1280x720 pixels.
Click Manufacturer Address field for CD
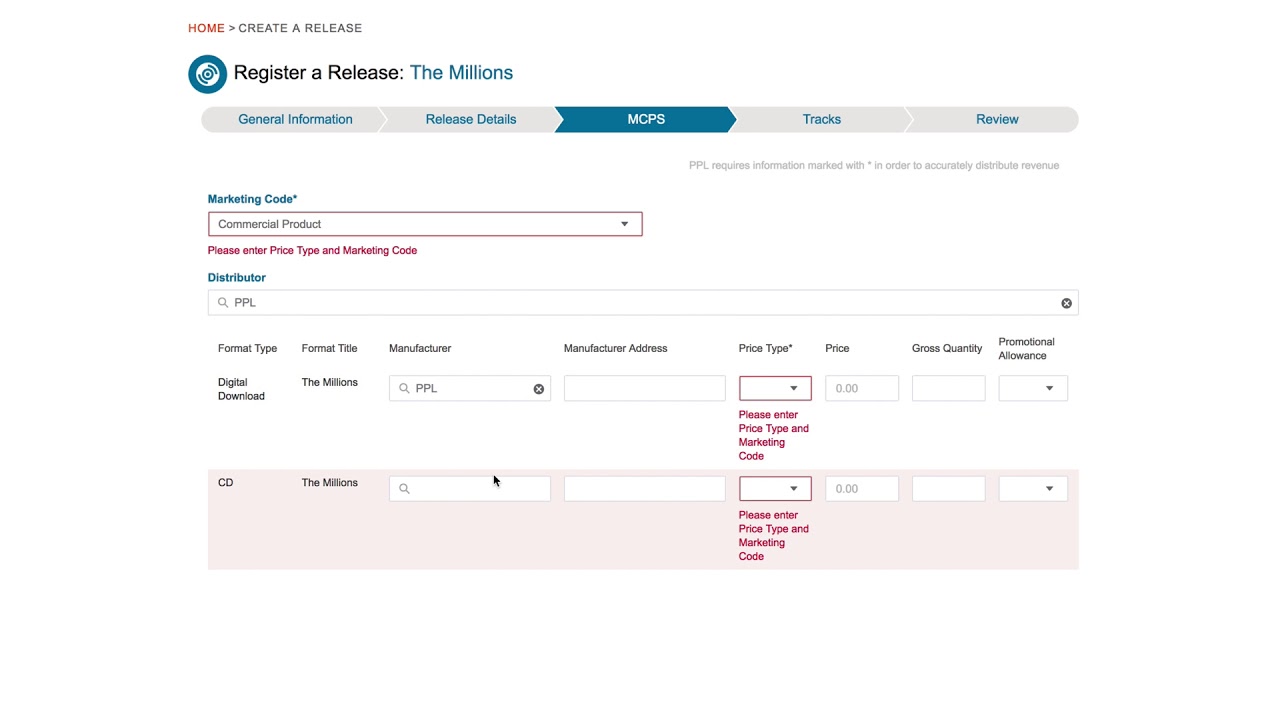645,489
